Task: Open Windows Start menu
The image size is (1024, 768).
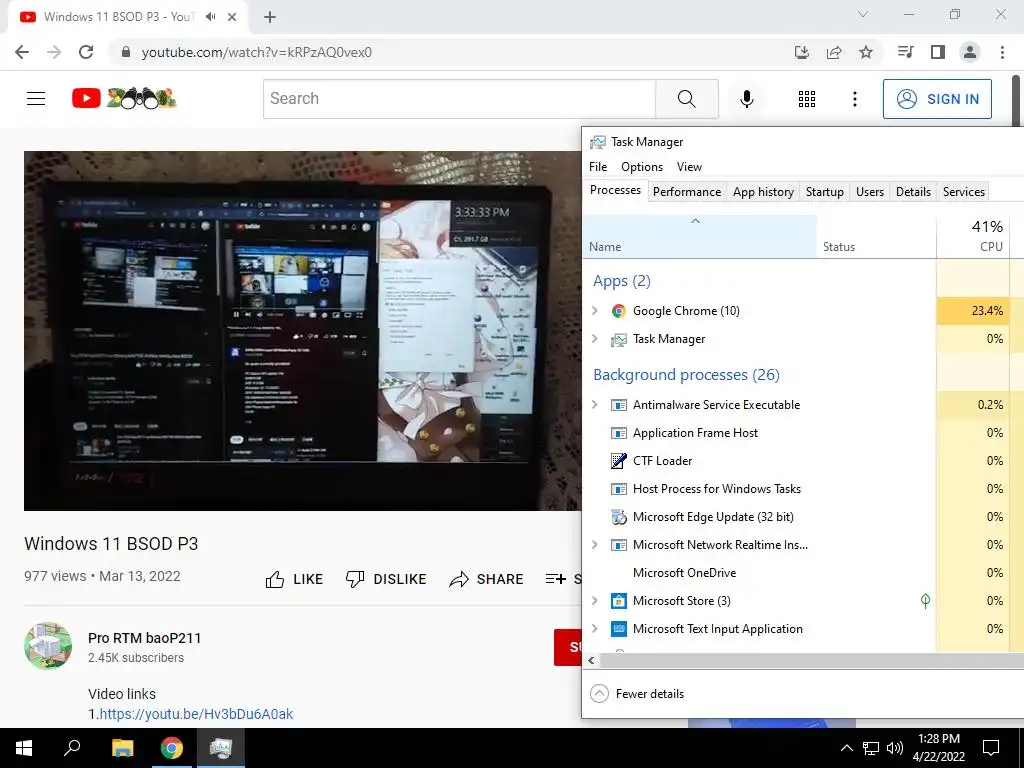Action: coord(24,748)
